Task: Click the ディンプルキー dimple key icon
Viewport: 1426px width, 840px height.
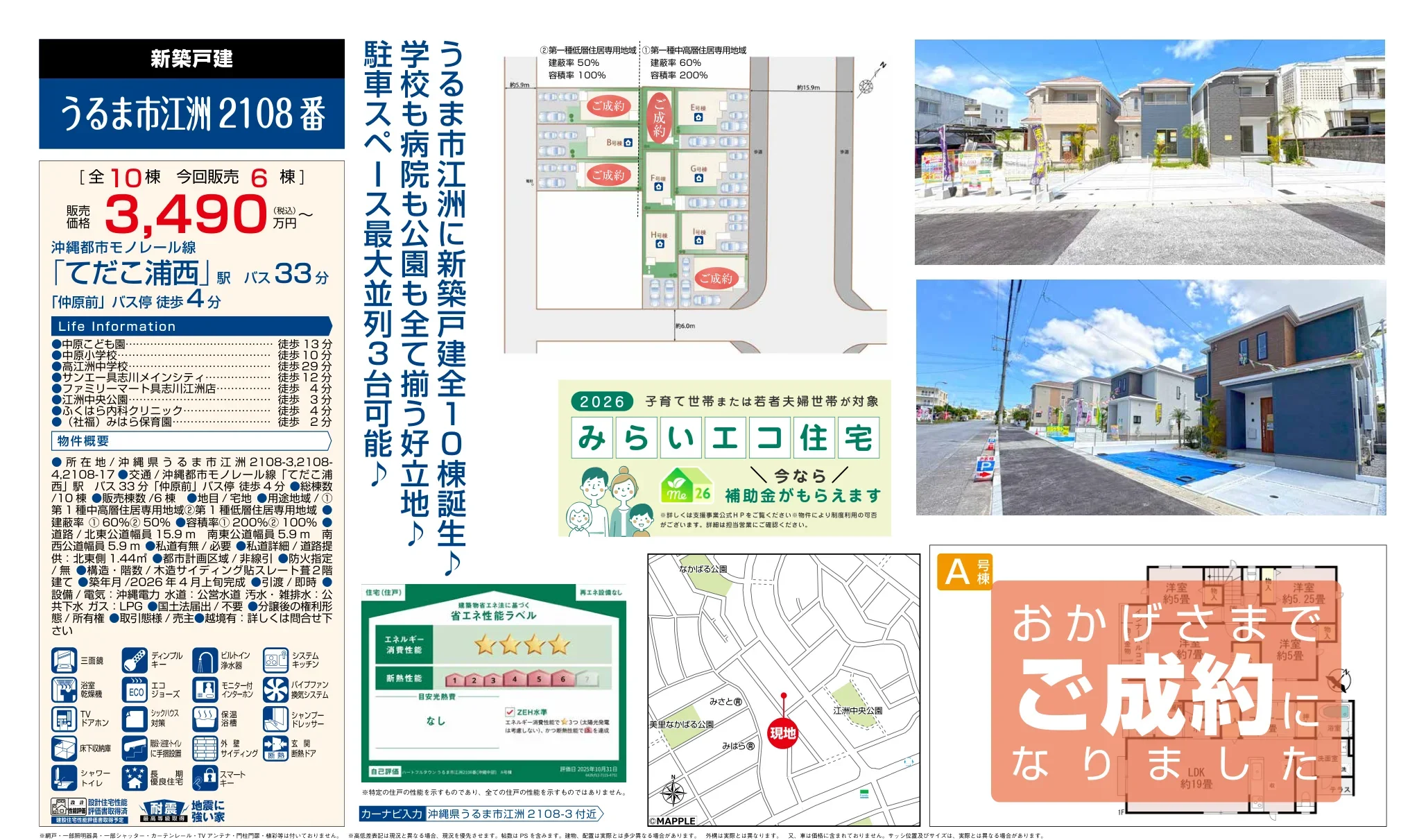Action: [x=135, y=660]
